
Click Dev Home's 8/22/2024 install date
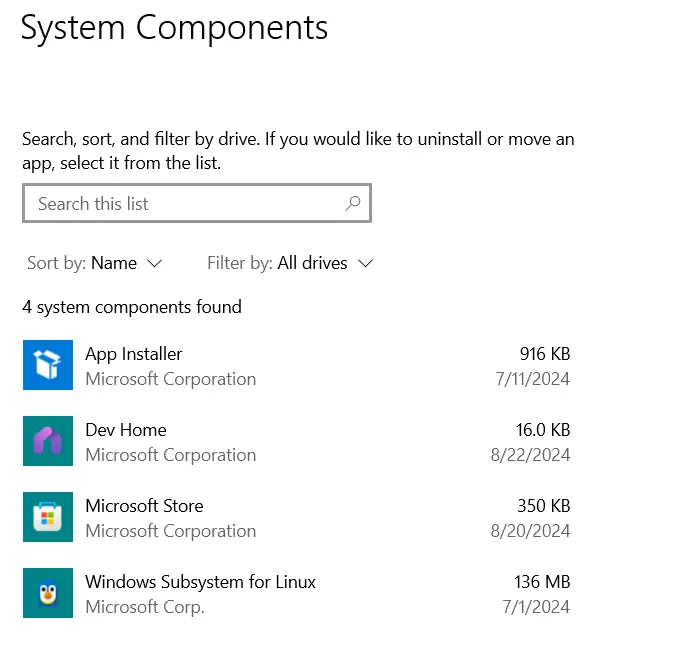pos(532,455)
